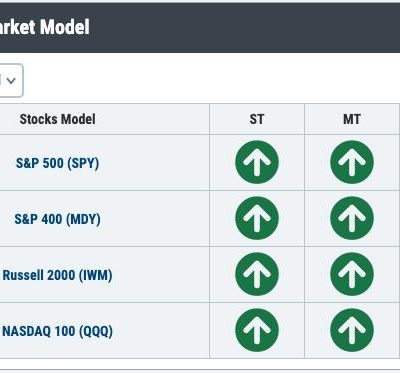Click the MT column header
The width and height of the screenshot is (400, 373).
[x=352, y=119]
